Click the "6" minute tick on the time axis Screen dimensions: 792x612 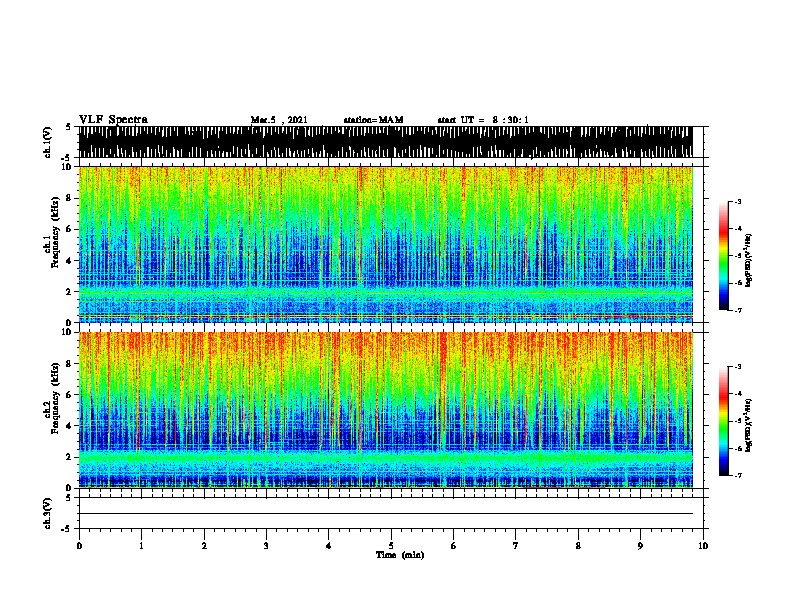tap(454, 546)
